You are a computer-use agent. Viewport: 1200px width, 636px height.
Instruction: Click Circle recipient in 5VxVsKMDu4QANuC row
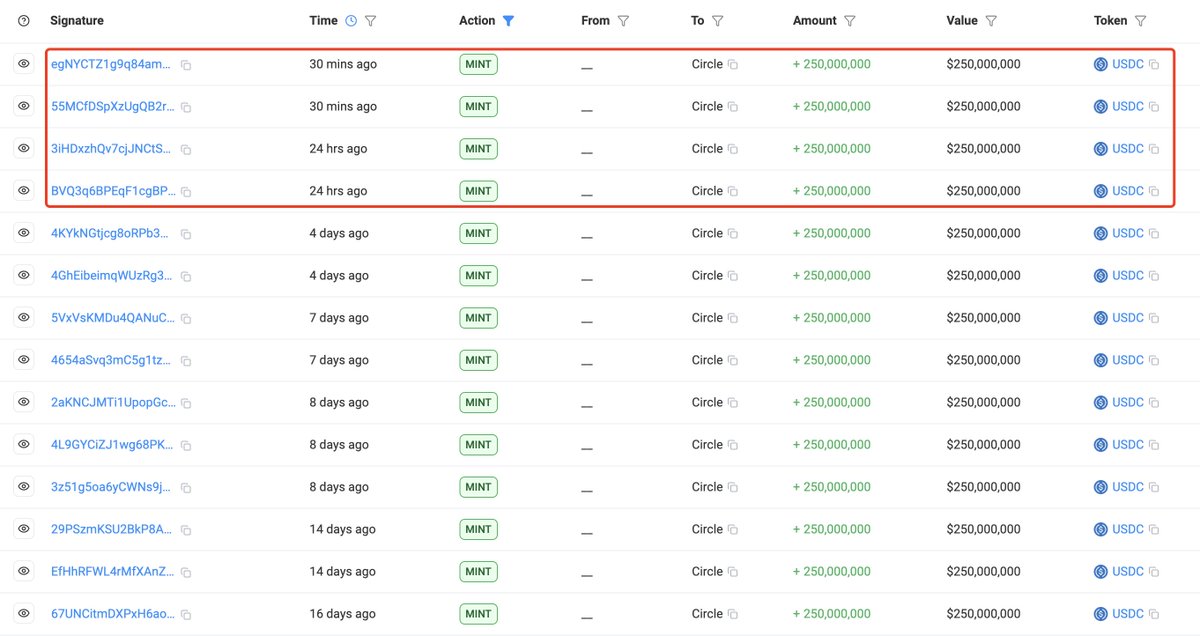click(x=706, y=318)
